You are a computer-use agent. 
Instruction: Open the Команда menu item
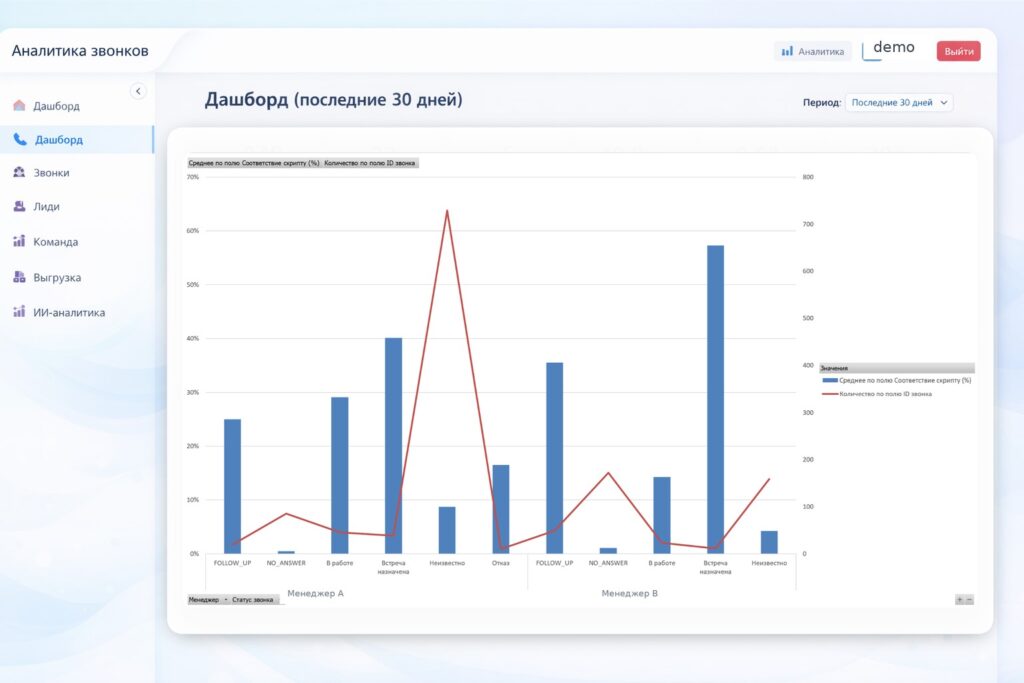pyautogui.click(x=55, y=242)
